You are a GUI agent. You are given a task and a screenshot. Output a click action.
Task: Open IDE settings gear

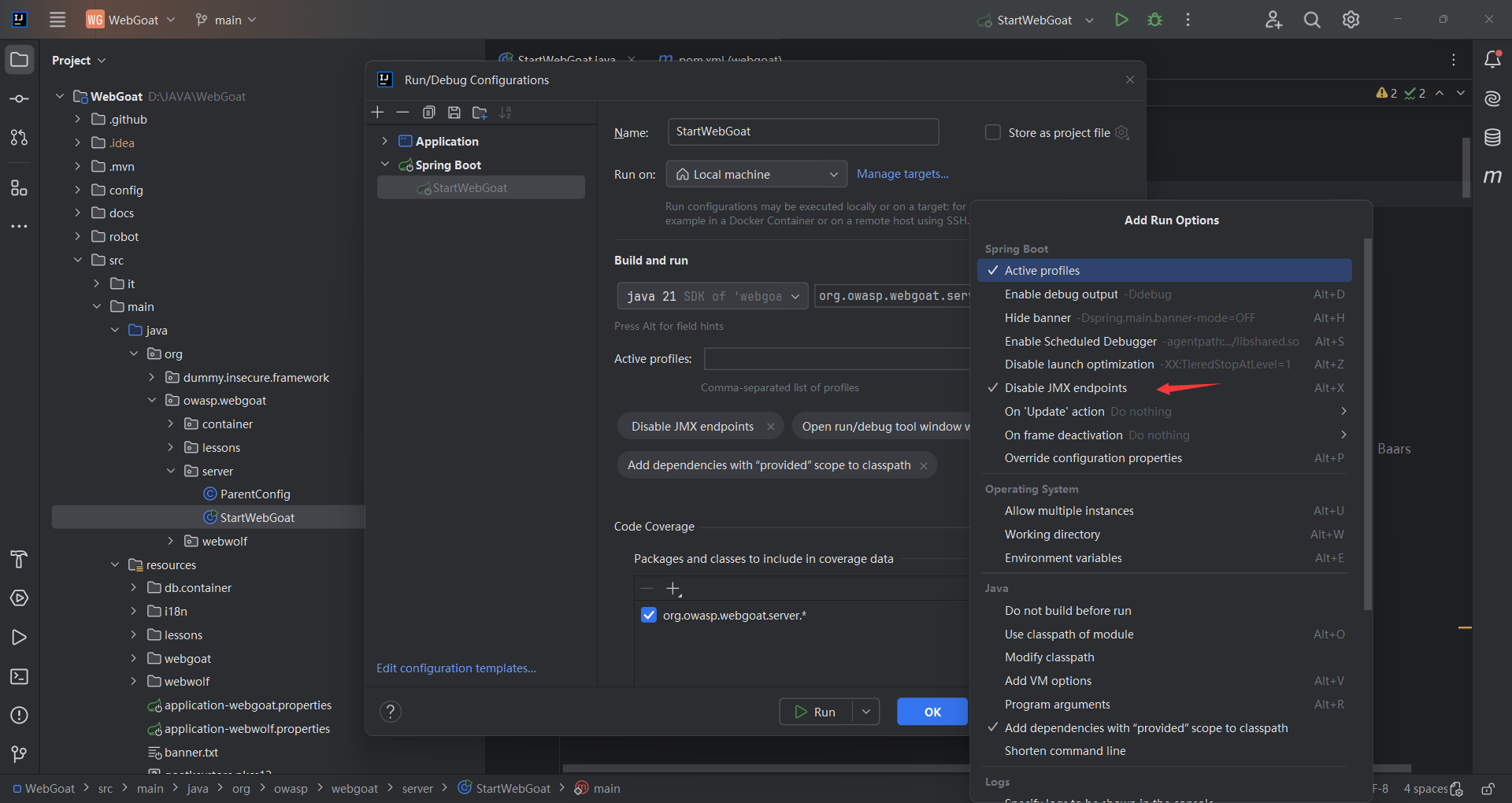point(1351,20)
